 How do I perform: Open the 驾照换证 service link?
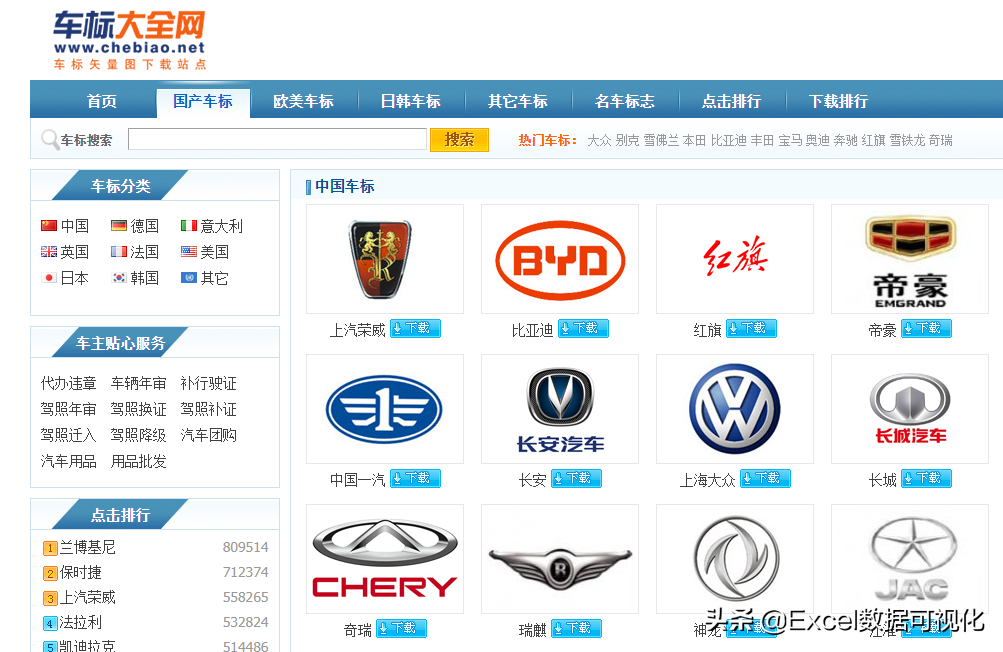138,409
